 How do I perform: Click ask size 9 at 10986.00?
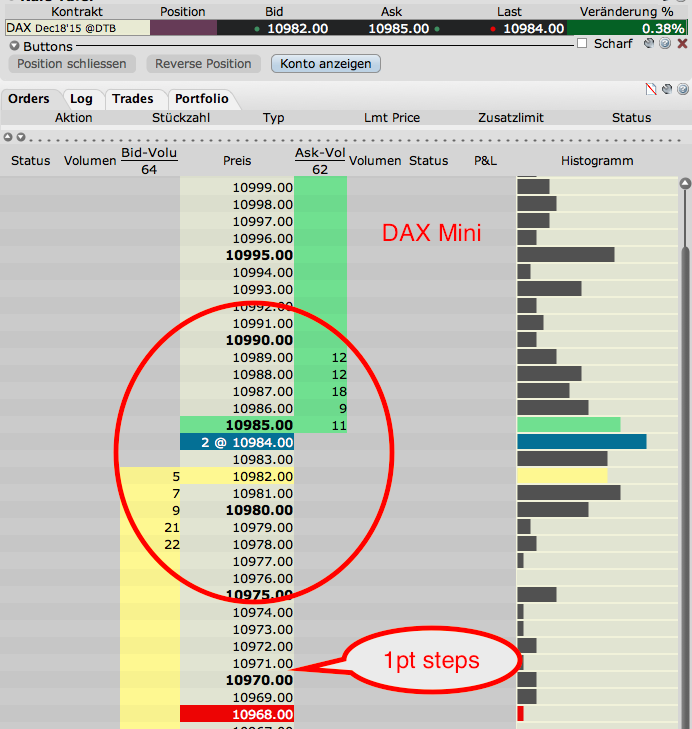click(343, 408)
